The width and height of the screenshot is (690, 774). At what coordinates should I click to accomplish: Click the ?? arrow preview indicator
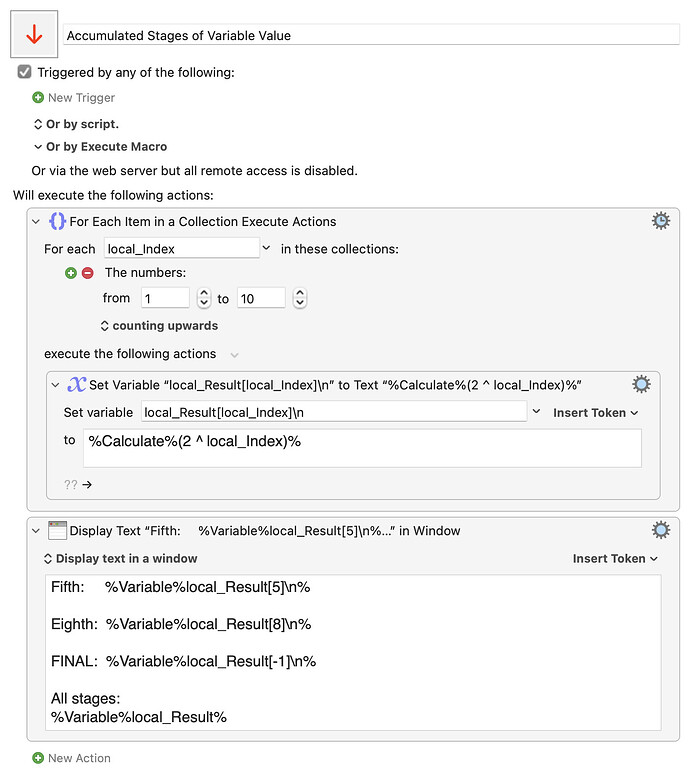coord(78,485)
